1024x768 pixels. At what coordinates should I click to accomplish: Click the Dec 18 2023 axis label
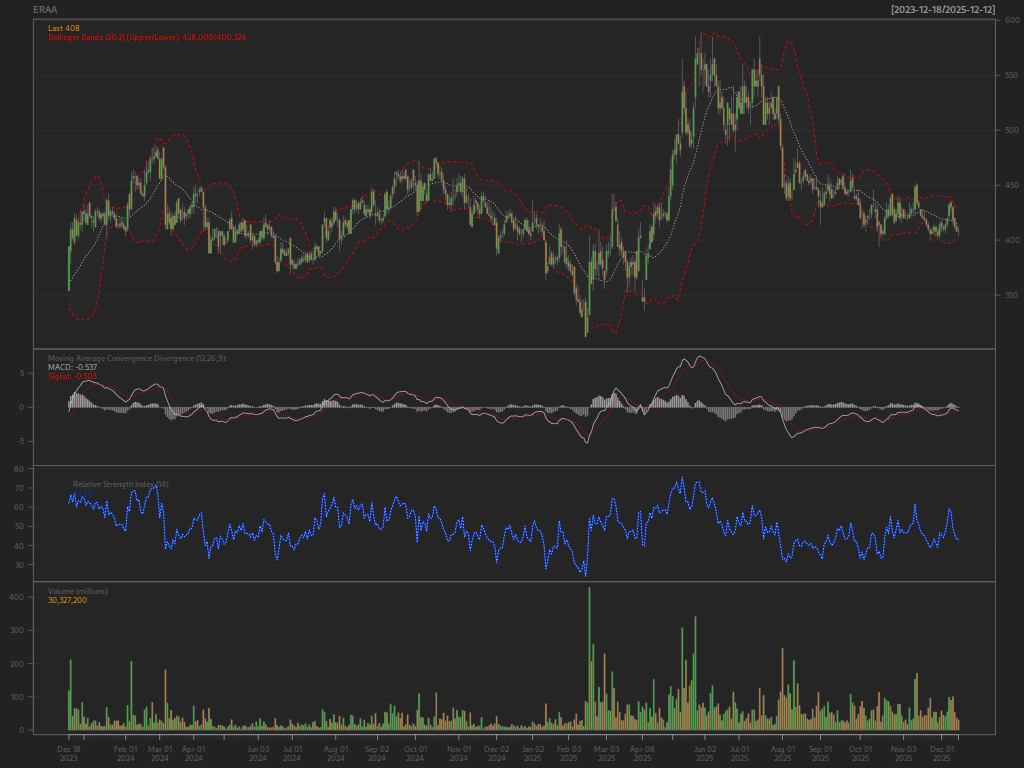(69, 754)
